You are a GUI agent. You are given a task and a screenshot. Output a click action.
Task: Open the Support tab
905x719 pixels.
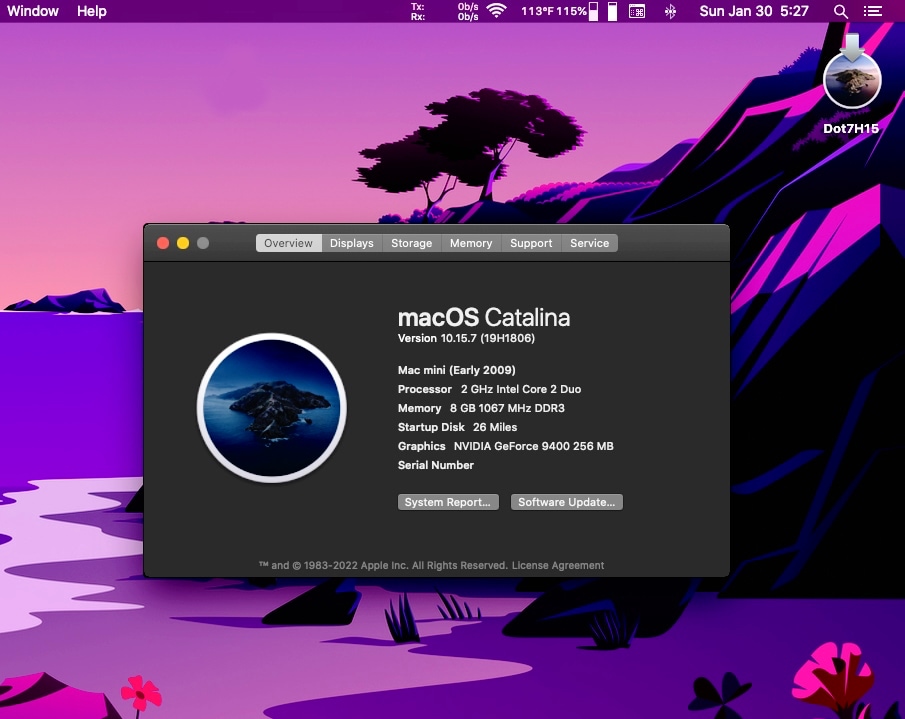531,243
